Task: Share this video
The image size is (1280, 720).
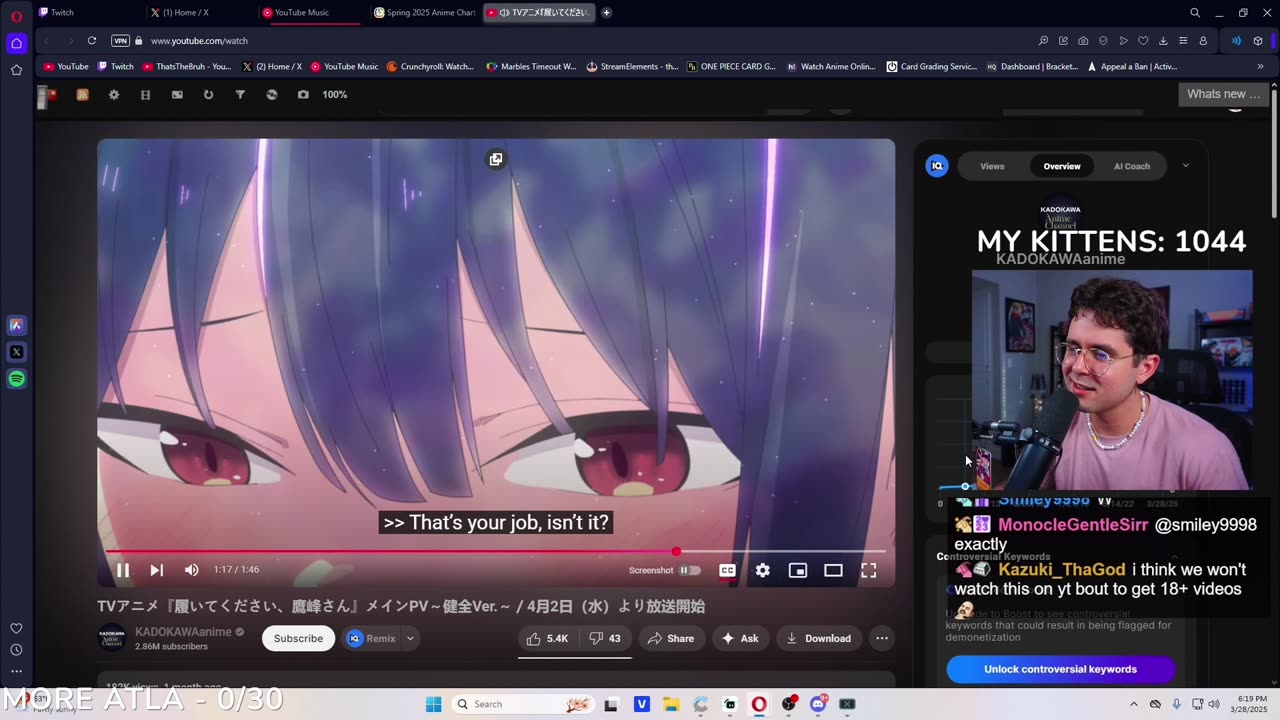Action: tap(670, 638)
